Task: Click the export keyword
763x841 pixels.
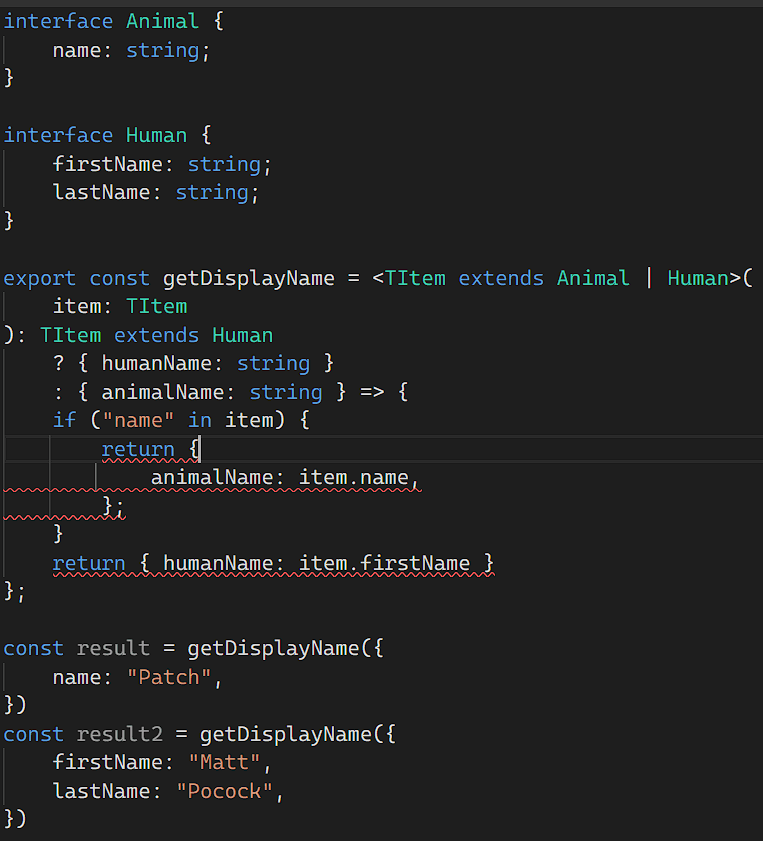Action: point(40,278)
